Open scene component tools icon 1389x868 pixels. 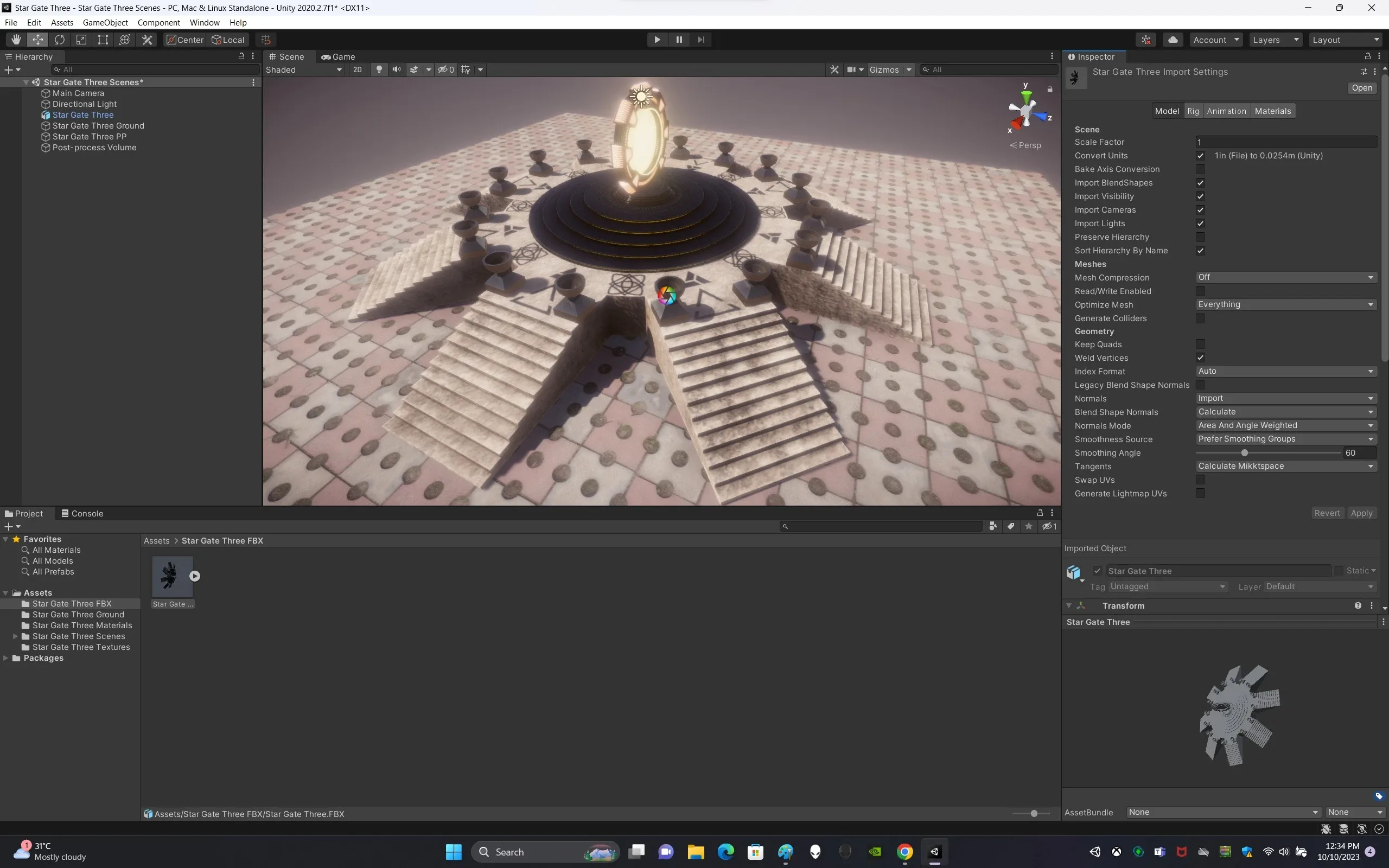click(x=834, y=69)
